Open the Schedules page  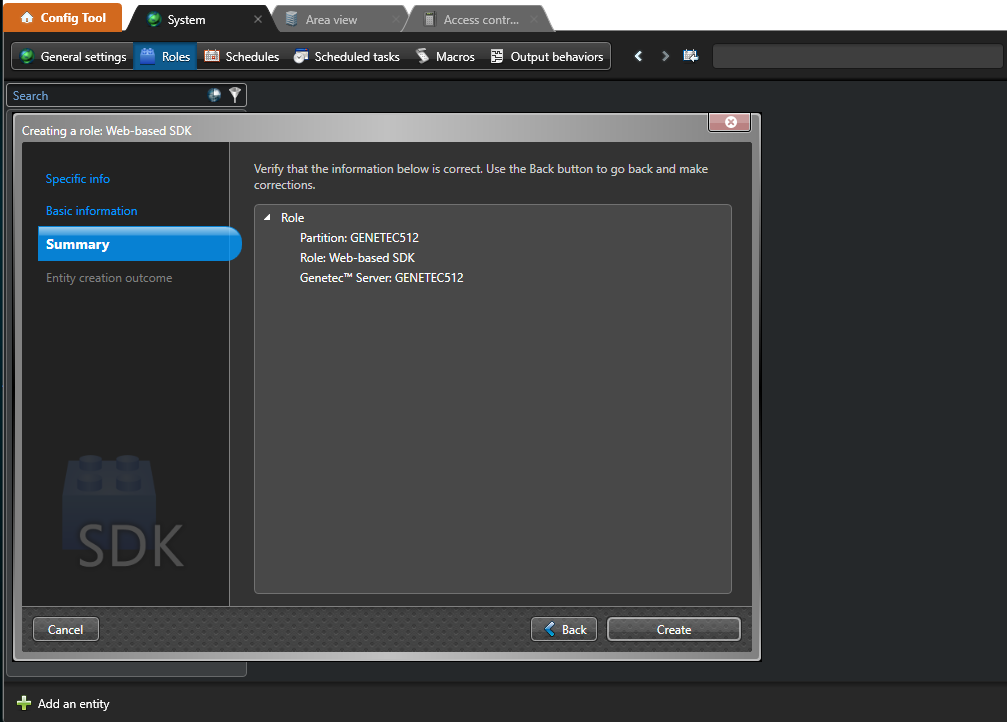(x=241, y=57)
